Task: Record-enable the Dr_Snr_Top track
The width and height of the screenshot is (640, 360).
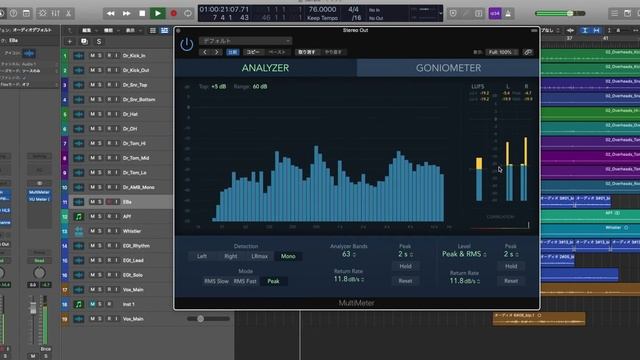Action: coord(109,85)
